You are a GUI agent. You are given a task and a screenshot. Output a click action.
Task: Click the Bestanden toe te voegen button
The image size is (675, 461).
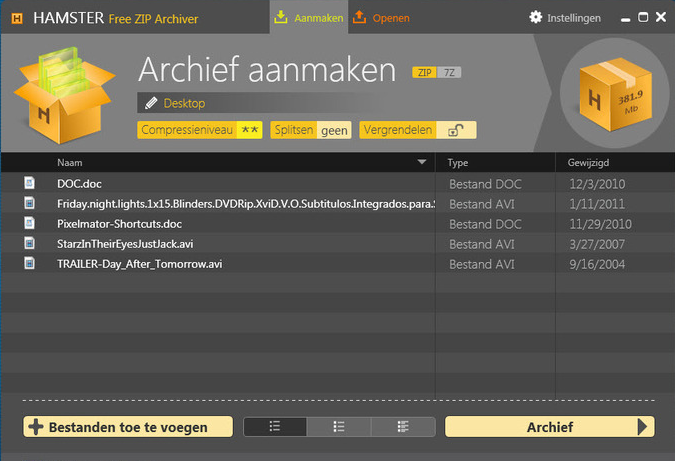[x=127, y=427]
